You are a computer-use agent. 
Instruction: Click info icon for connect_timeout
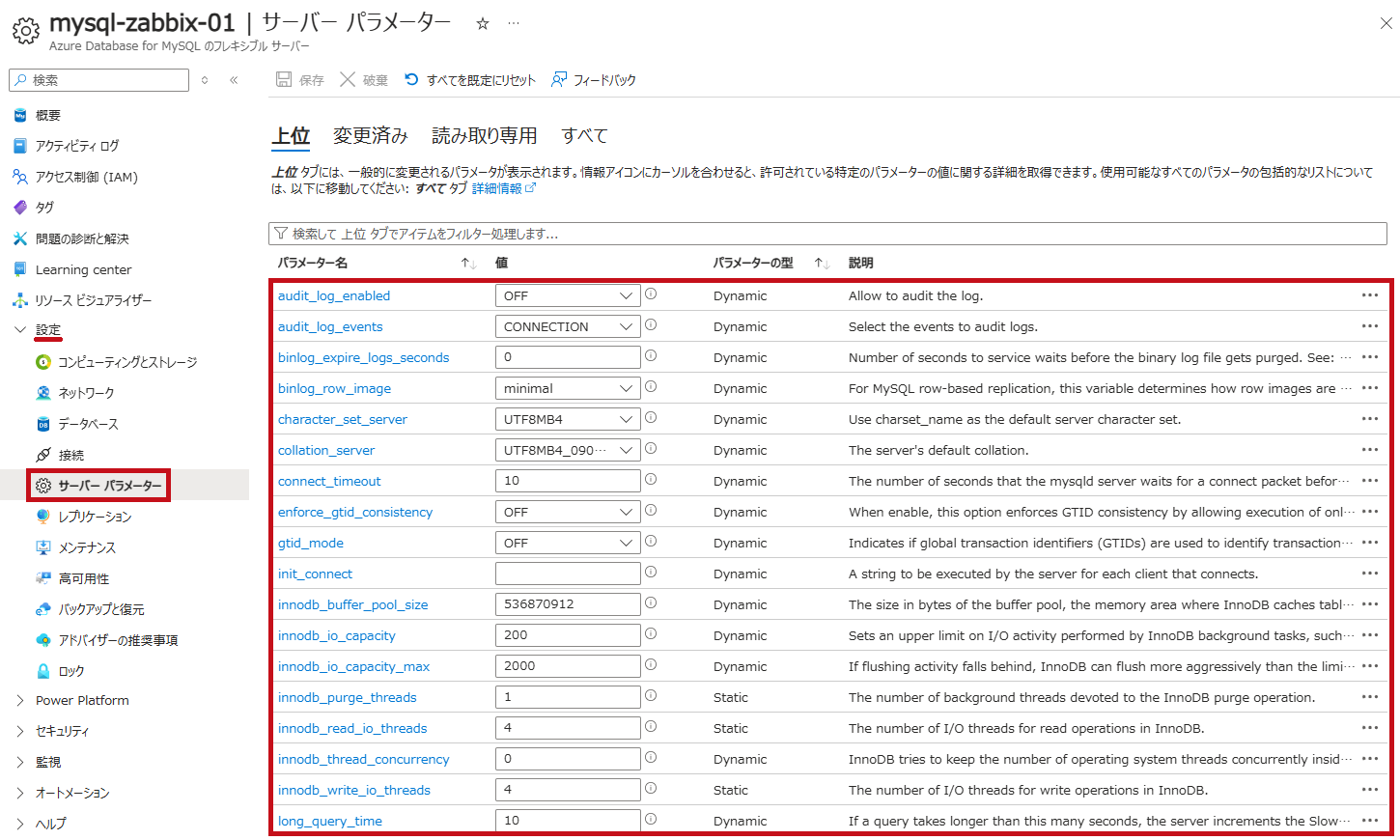pos(651,479)
